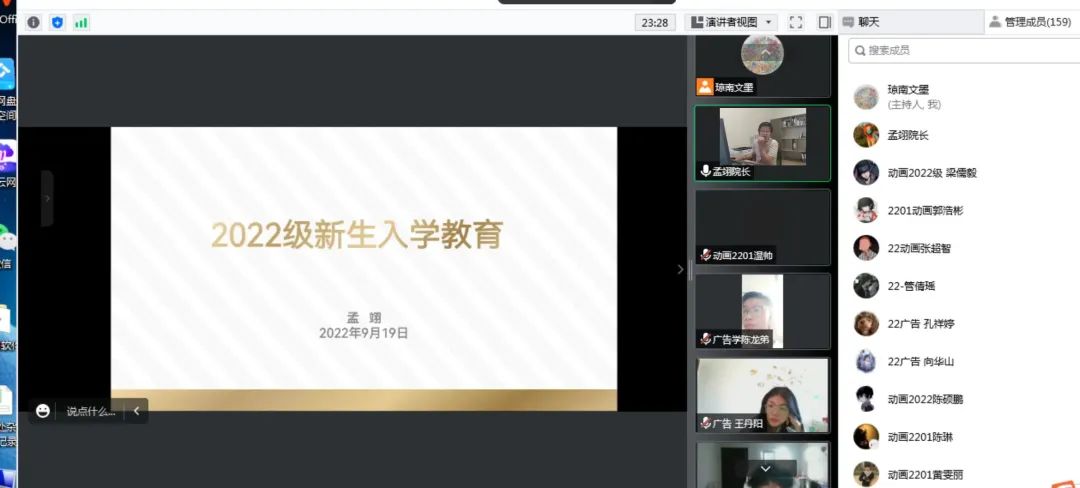This screenshot has height=488, width=1080.
Task: Select member name 22-管倩瑶
Action: tap(911, 286)
